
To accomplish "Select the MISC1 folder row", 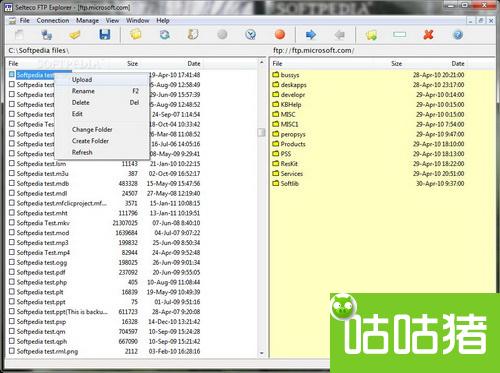I will [368, 124].
